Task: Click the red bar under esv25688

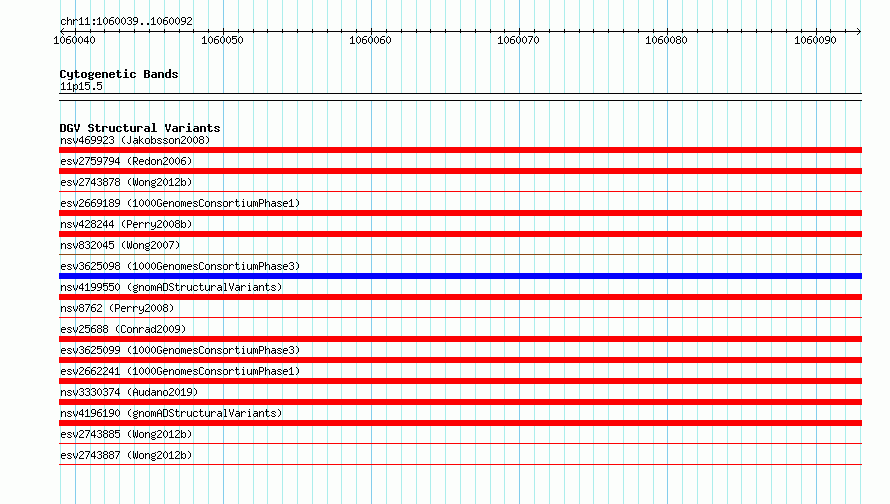Action: tap(460, 339)
